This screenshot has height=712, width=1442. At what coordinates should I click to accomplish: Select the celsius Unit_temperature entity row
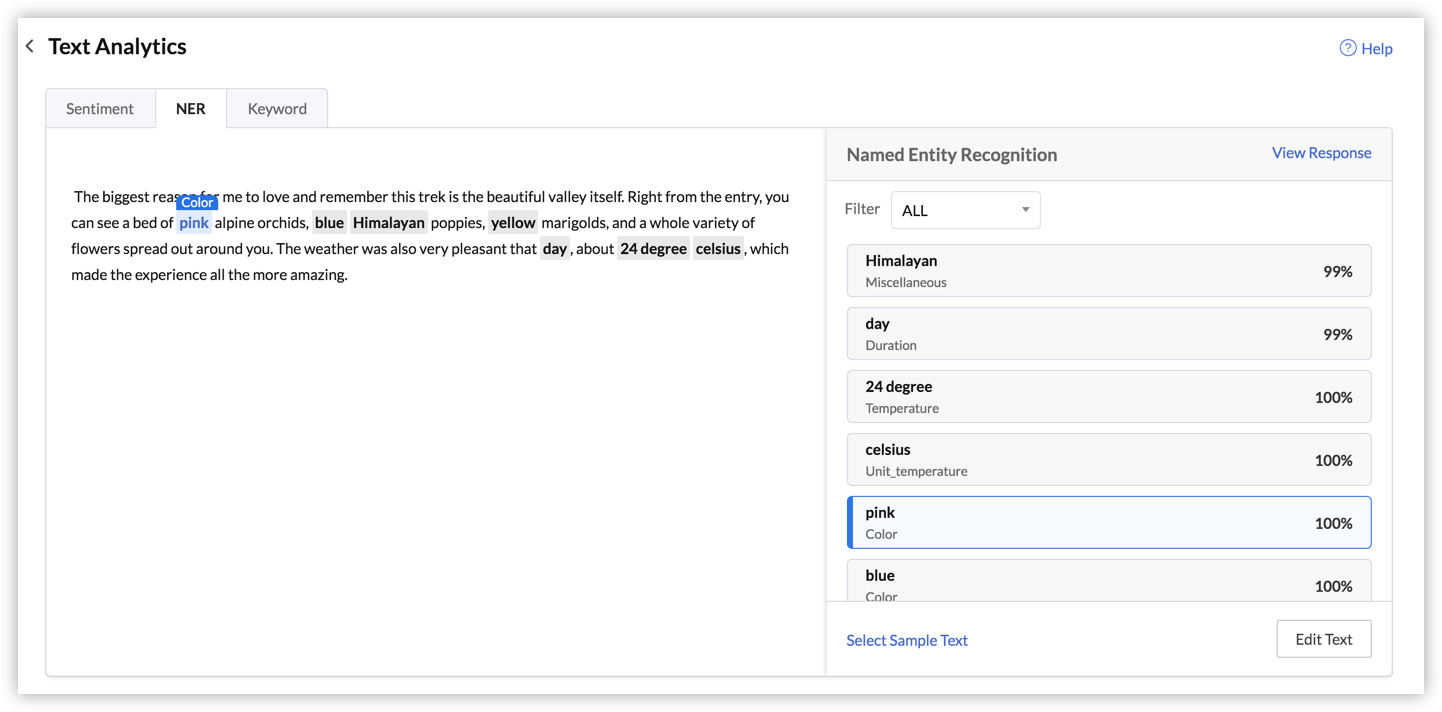click(x=1109, y=460)
